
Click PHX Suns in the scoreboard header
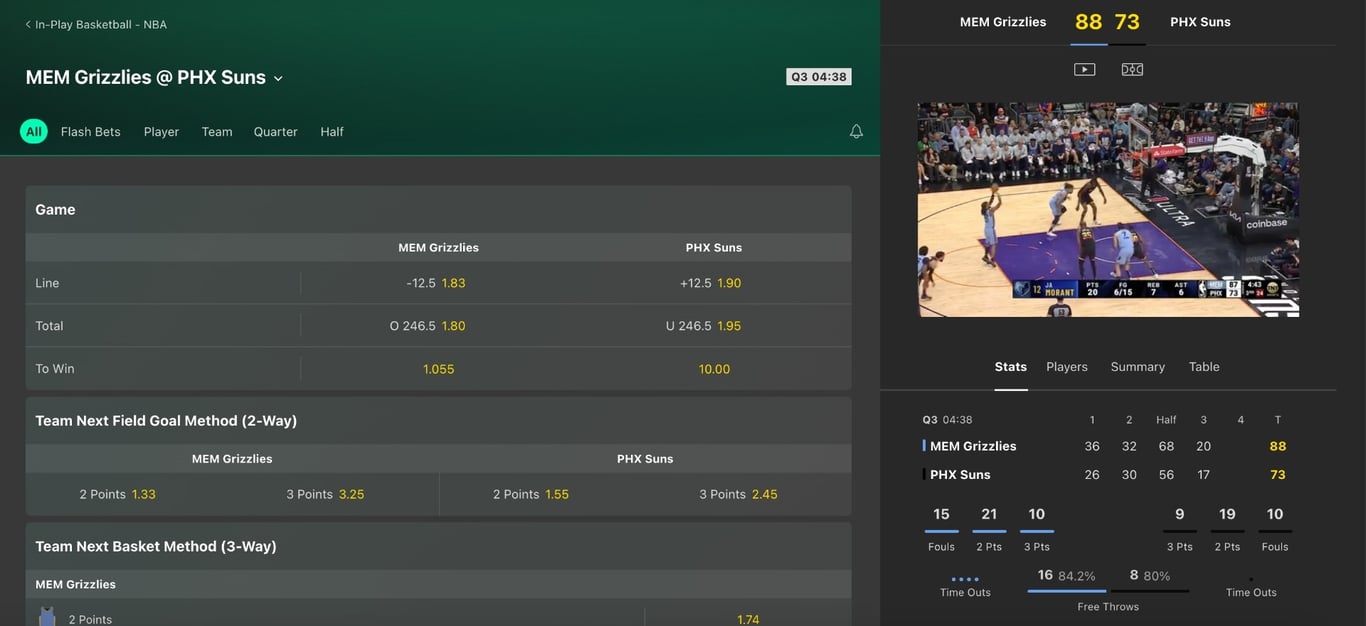1200,22
